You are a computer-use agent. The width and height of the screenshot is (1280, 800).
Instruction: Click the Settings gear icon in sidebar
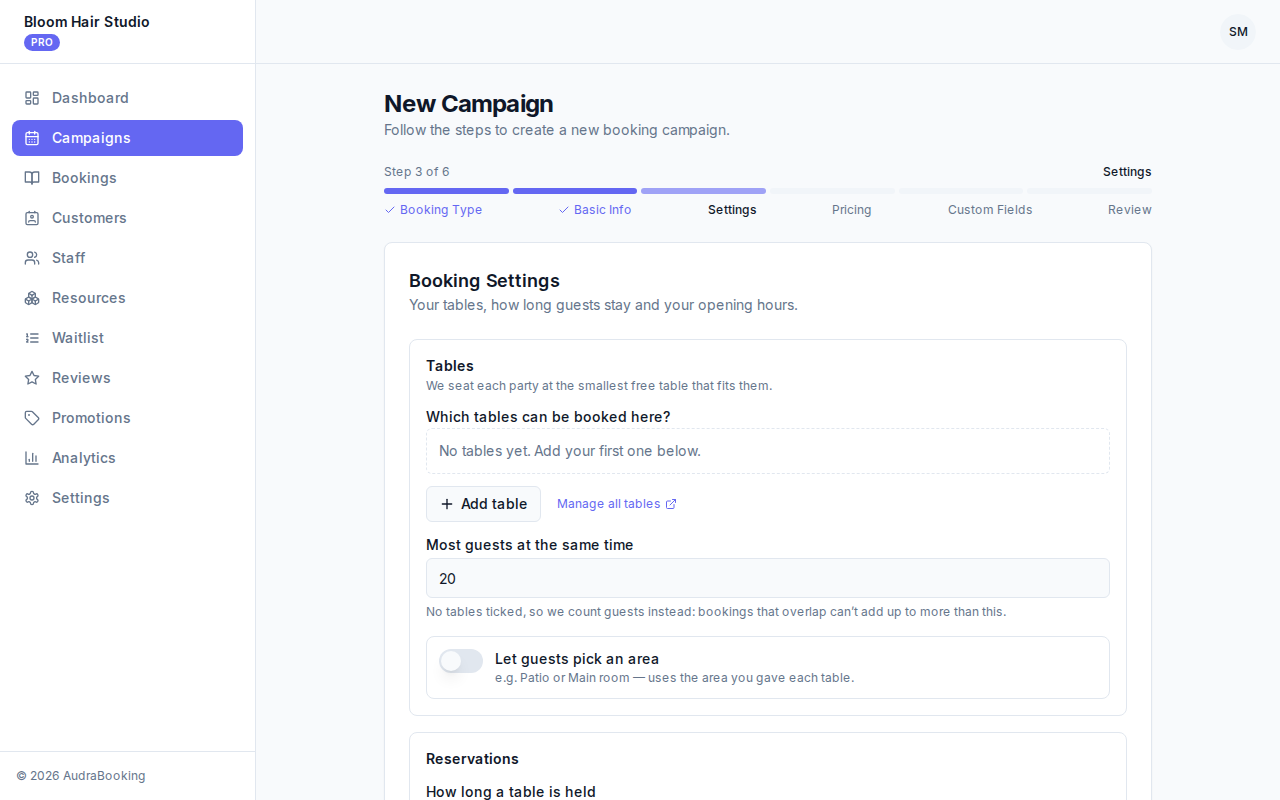(32, 498)
